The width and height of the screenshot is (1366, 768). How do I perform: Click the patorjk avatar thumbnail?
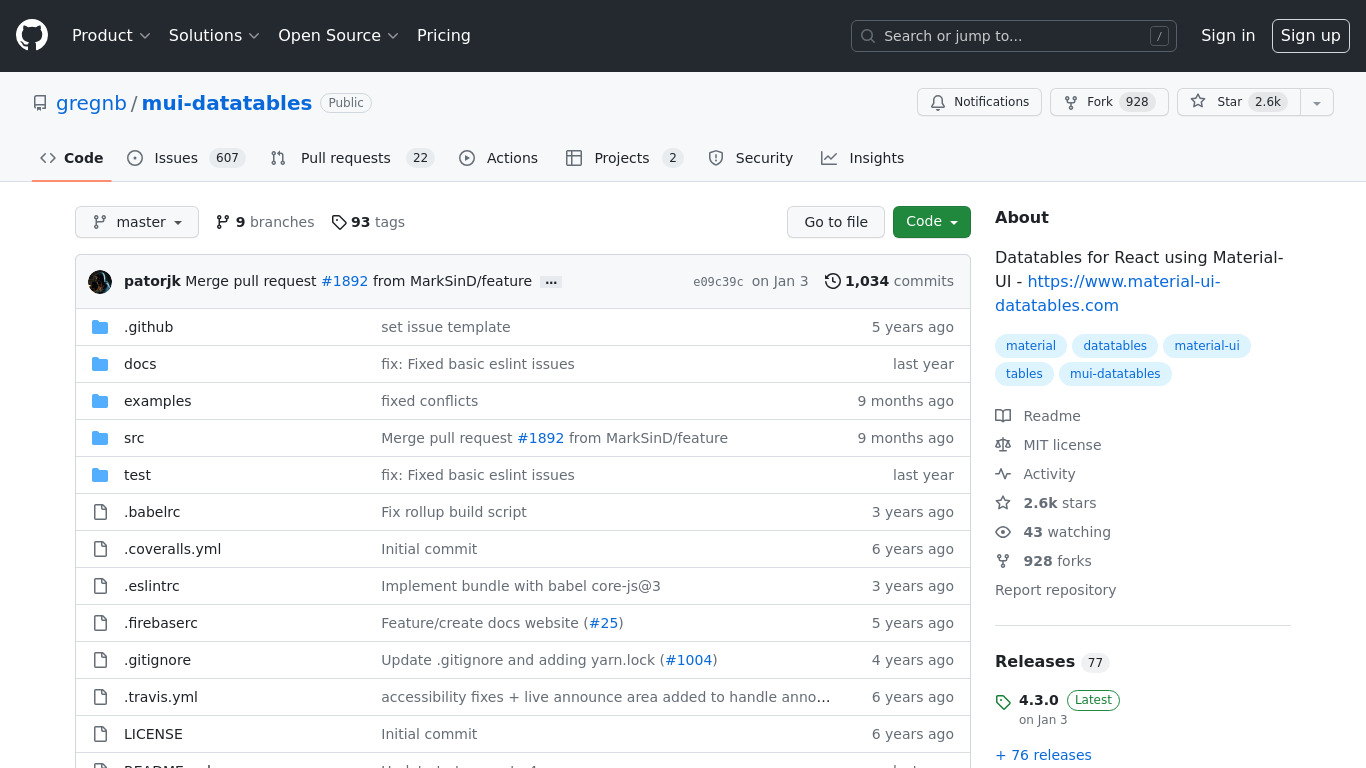tap(100, 282)
